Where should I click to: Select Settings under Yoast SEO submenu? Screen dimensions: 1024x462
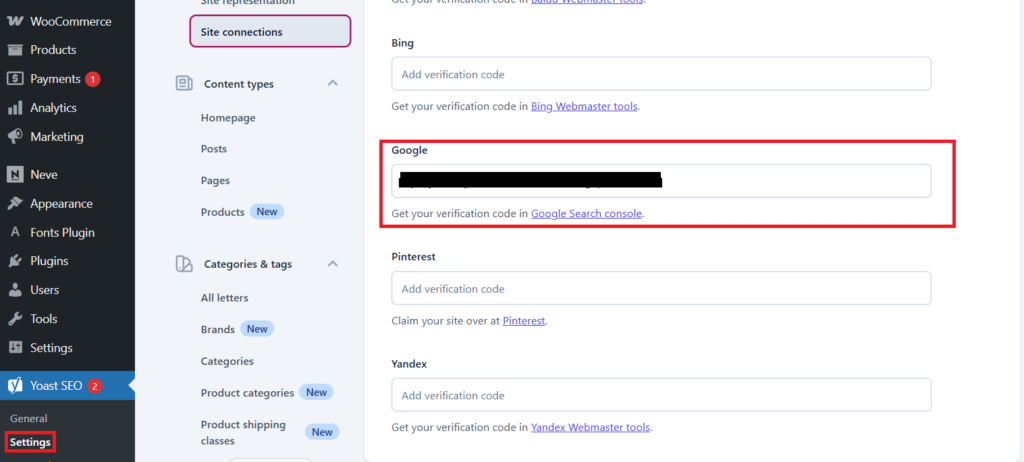(30, 442)
